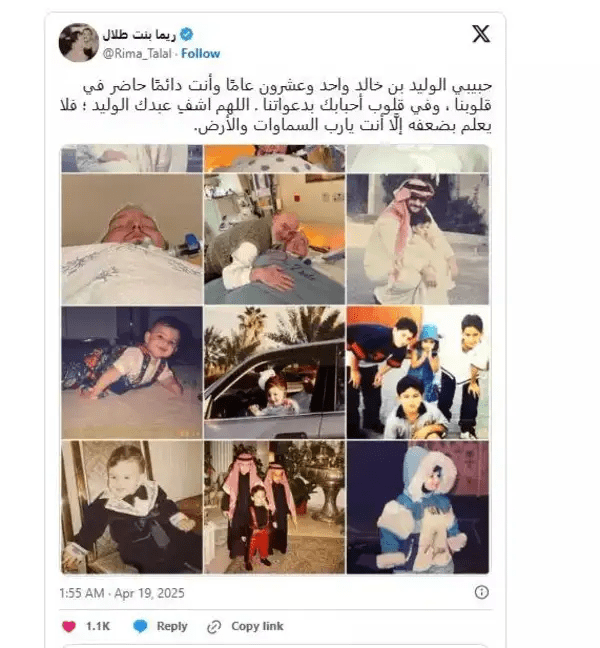Open photo of child in blue hood
The height and width of the screenshot is (648, 600).
418,507
